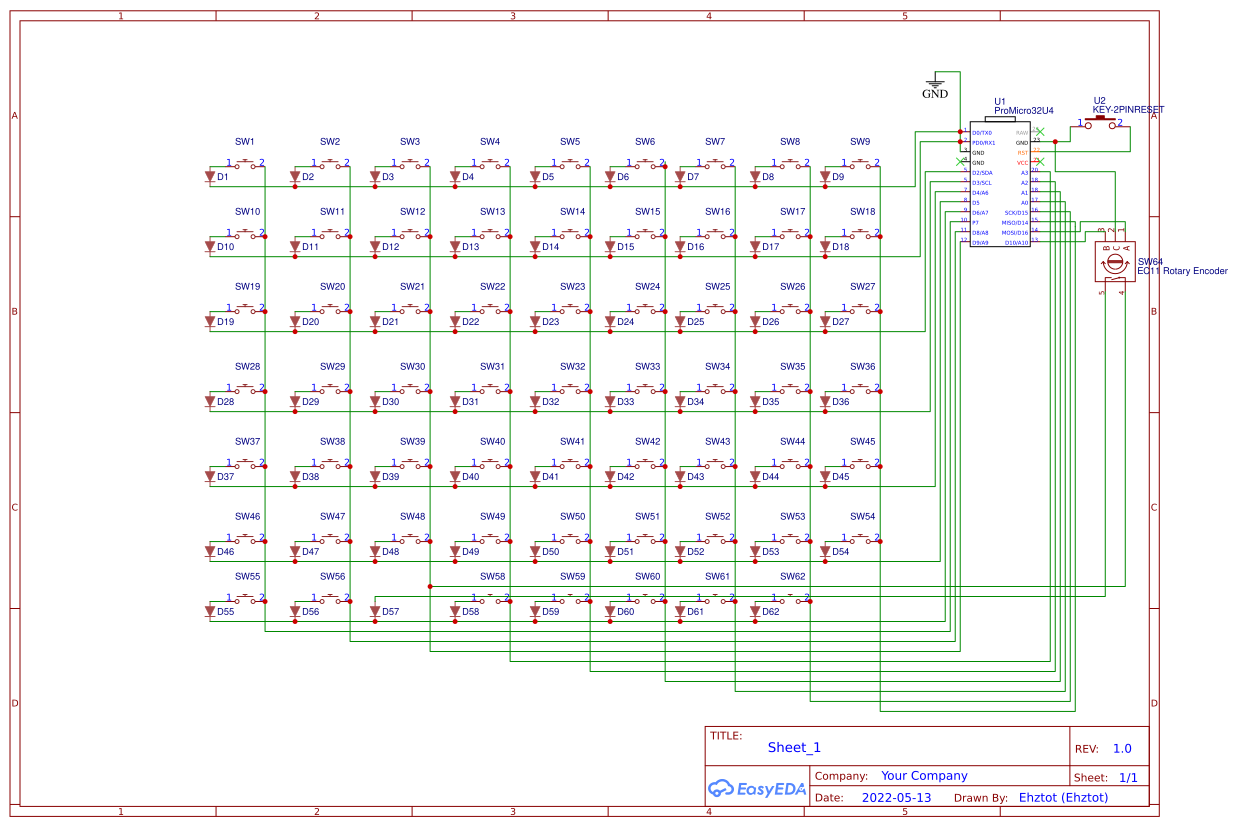The width and height of the screenshot is (1238, 827).
Task: Select diode D10 symbol
Action: click(212, 246)
